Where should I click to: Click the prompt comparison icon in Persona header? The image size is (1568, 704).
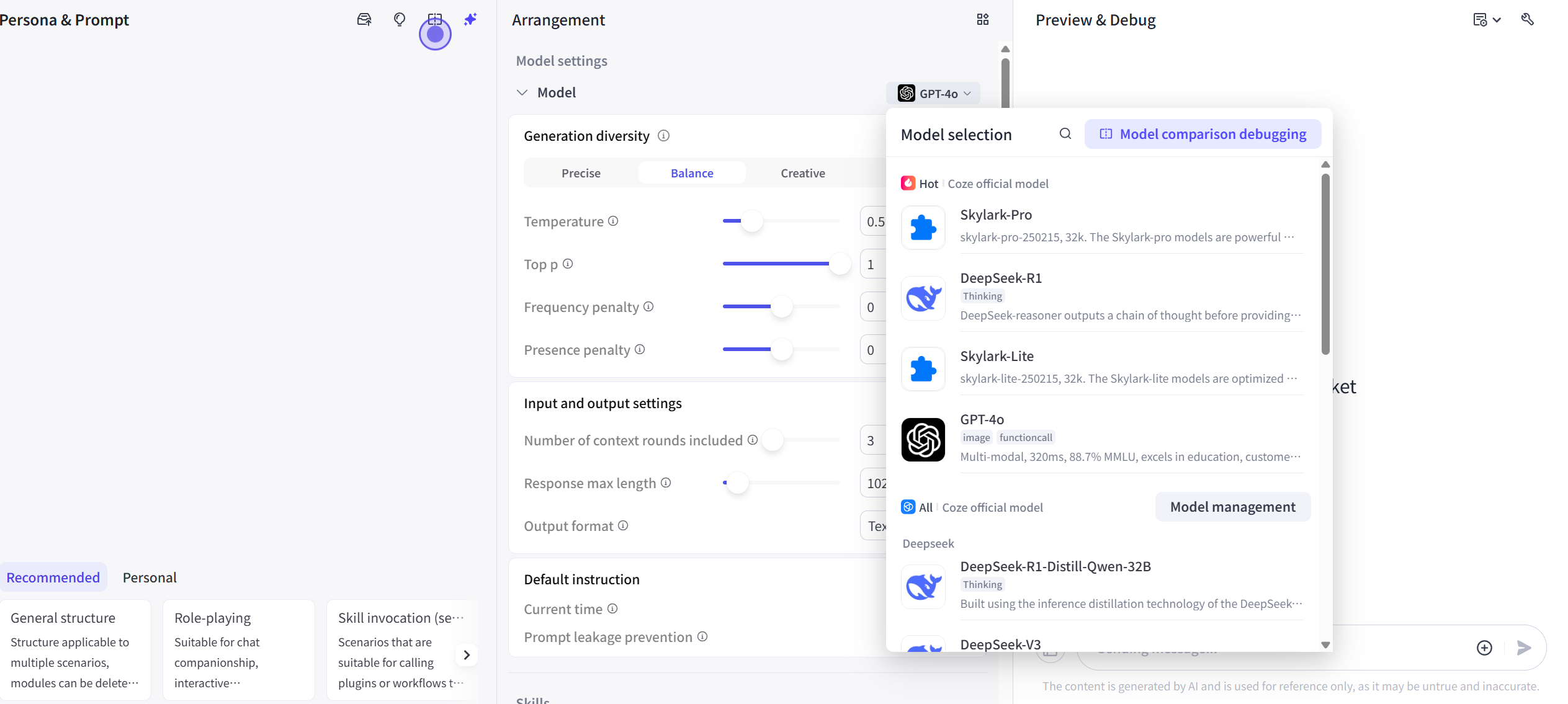tap(435, 20)
